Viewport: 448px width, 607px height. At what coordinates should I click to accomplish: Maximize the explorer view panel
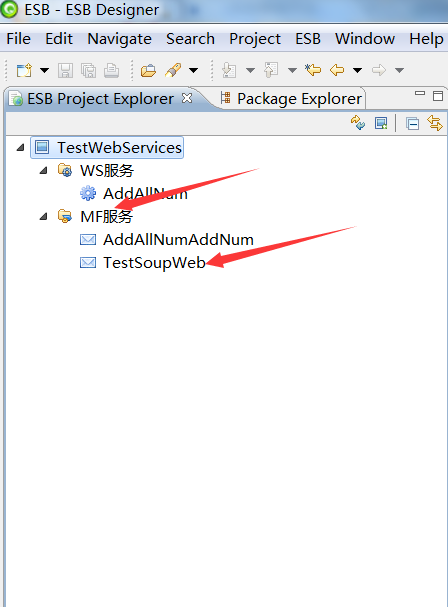point(438,96)
